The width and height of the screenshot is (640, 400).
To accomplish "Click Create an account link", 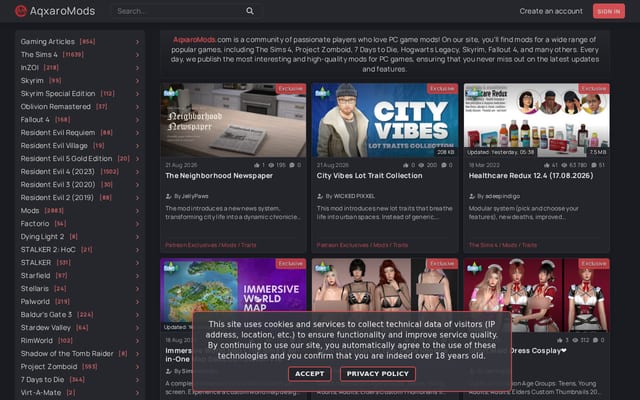I will pyautogui.click(x=551, y=11).
